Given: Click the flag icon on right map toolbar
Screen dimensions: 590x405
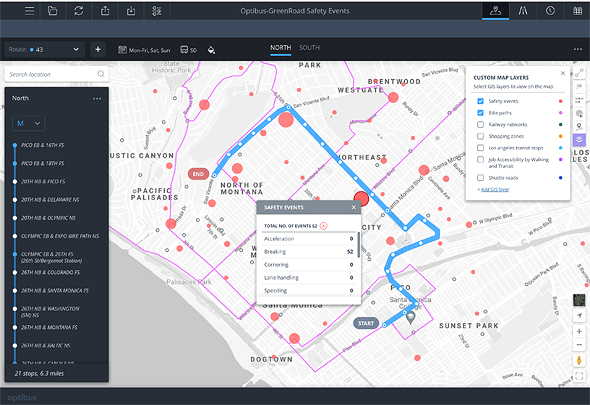Looking at the screenshot, I should tap(579, 87).
